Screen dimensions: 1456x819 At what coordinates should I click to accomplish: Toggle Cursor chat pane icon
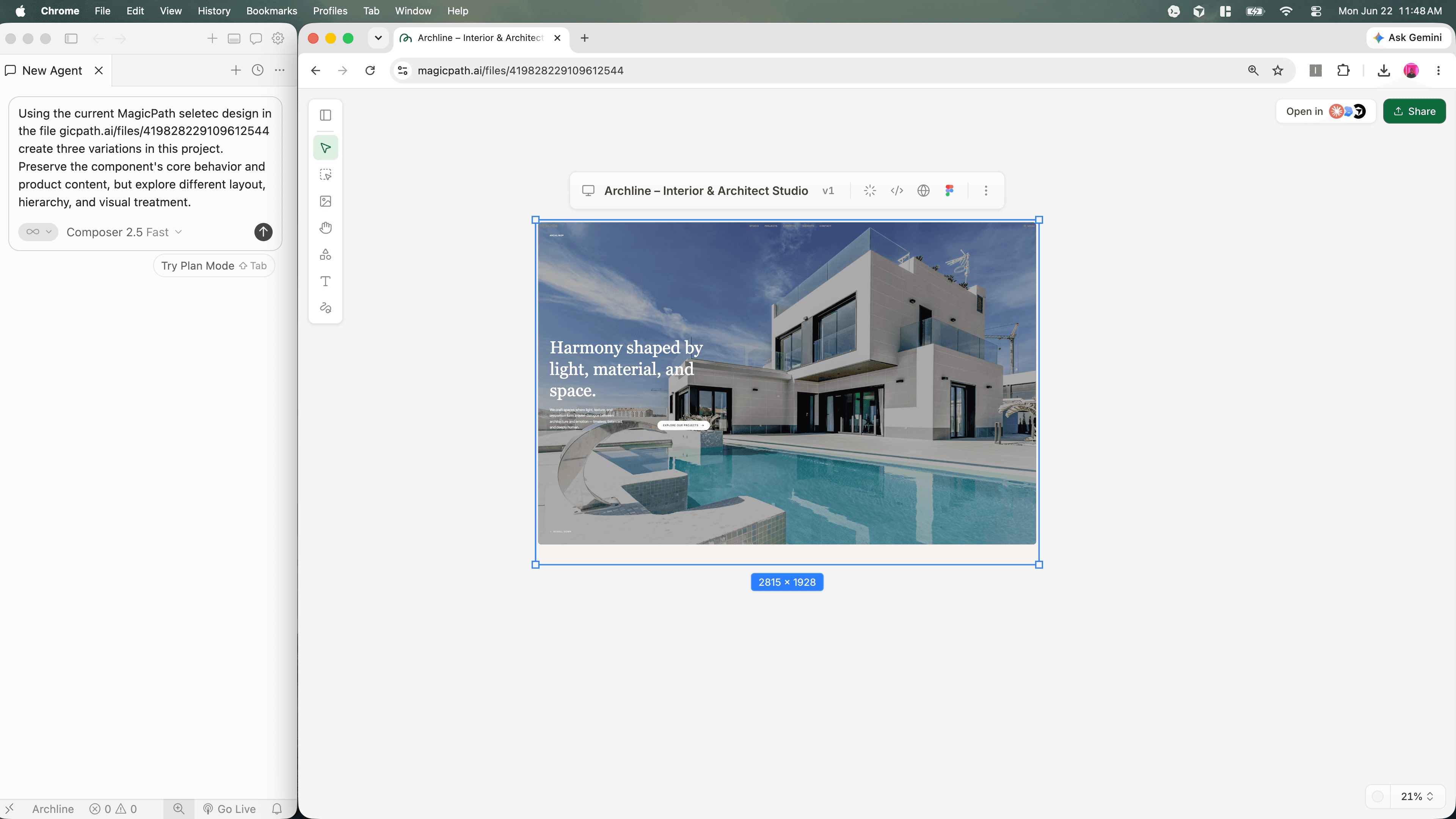pos(256,38)
